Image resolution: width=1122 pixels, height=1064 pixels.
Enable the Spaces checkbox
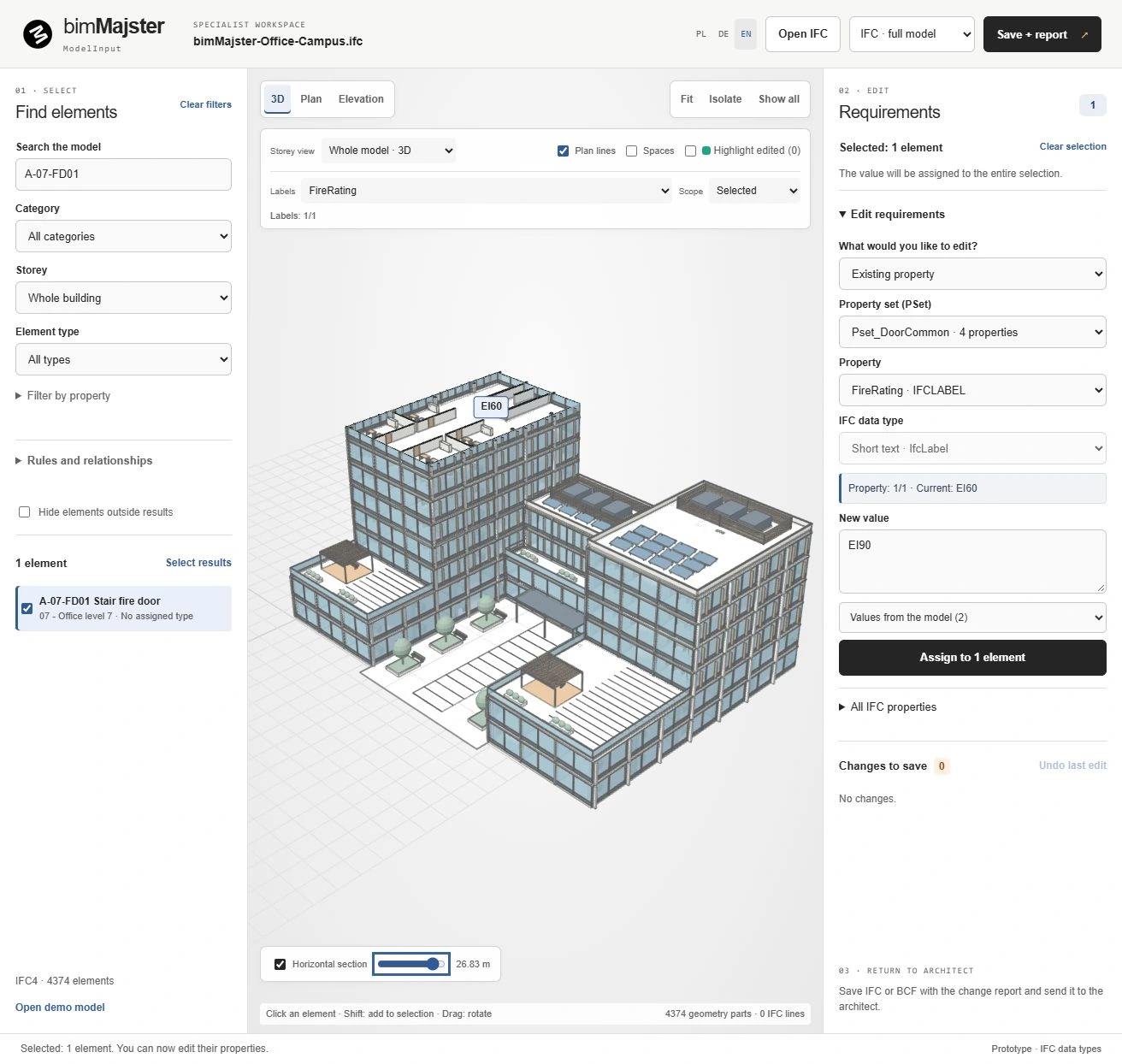631,151
